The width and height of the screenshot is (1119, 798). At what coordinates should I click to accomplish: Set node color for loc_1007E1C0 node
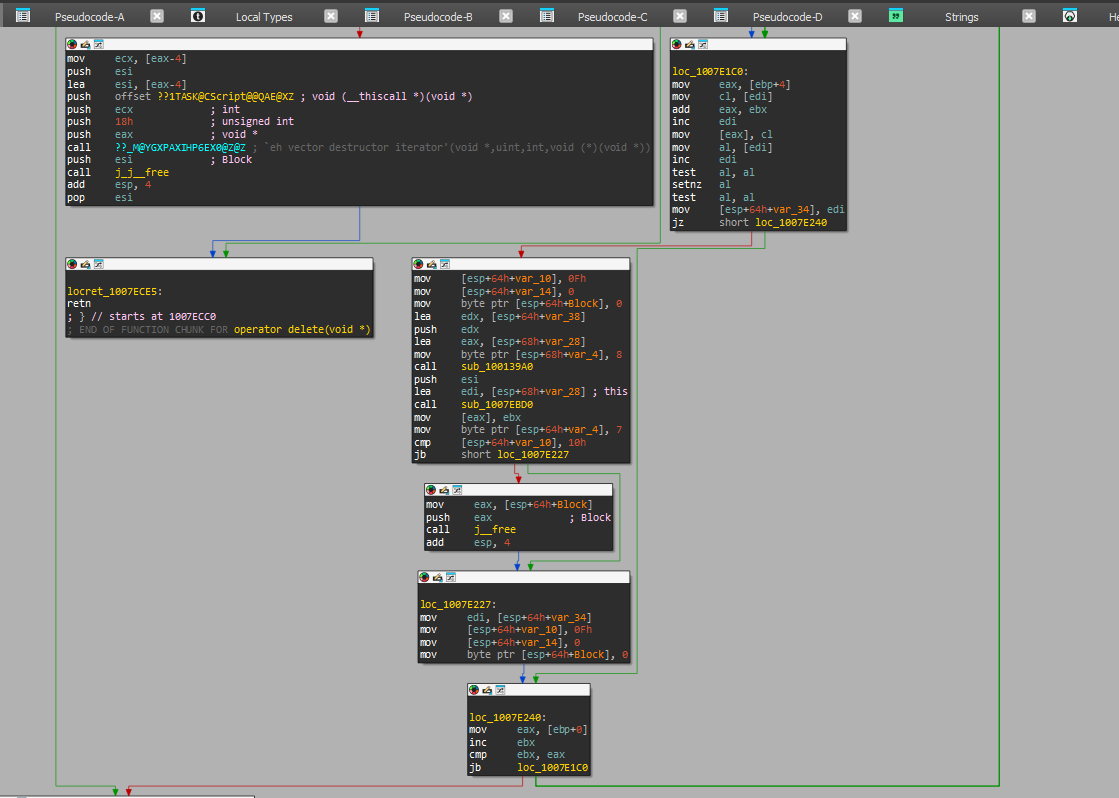(x=677, y=44)
